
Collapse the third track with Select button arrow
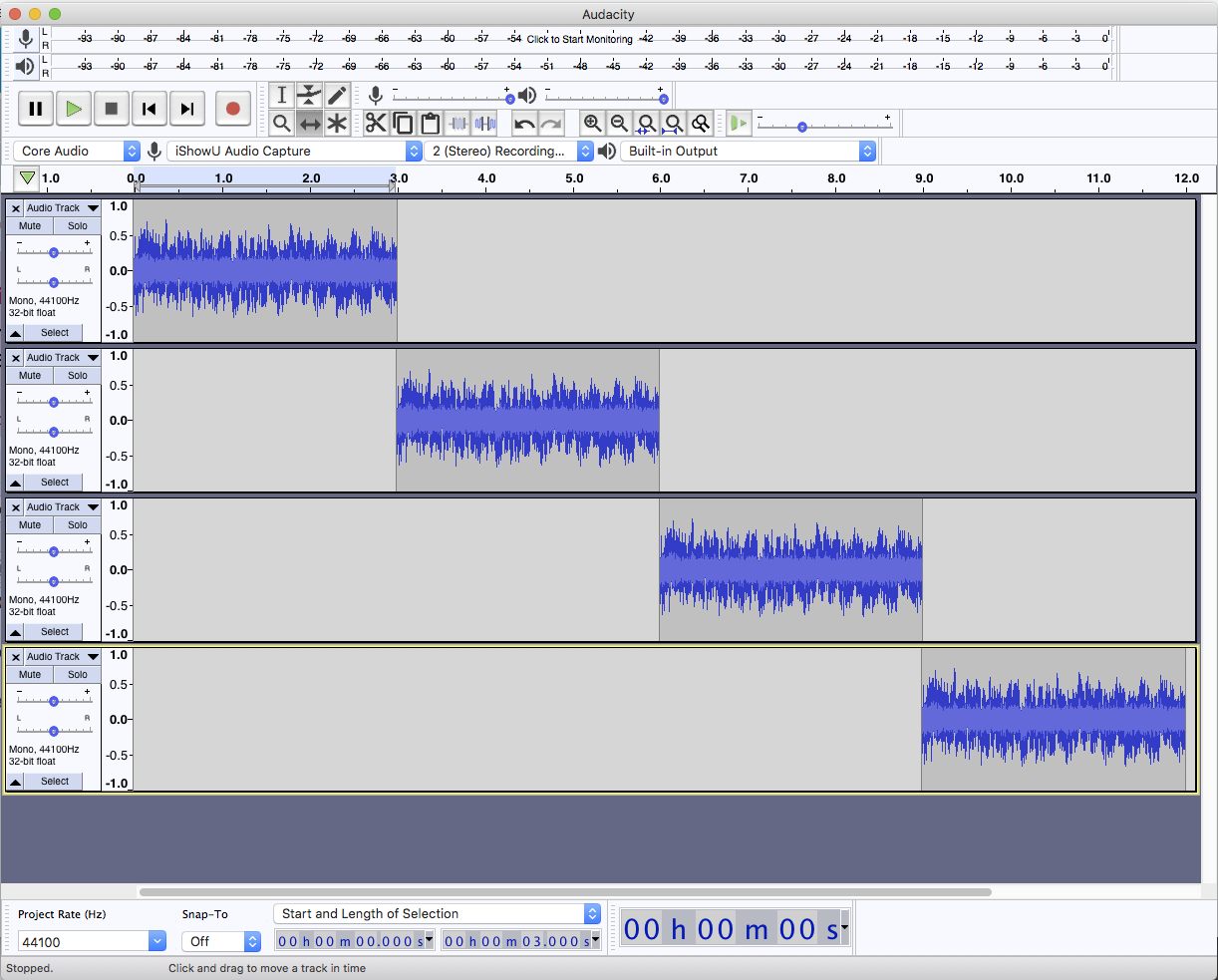point(14,631)
